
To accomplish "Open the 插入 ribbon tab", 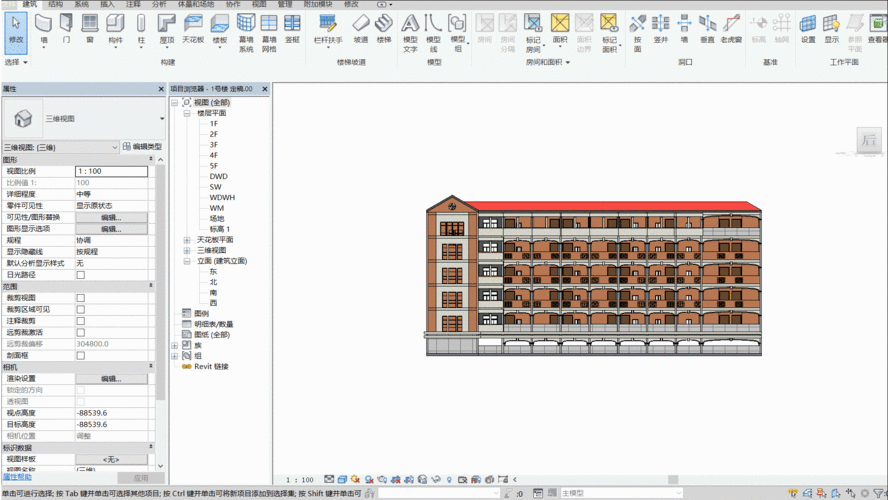I will click(107, 4).
